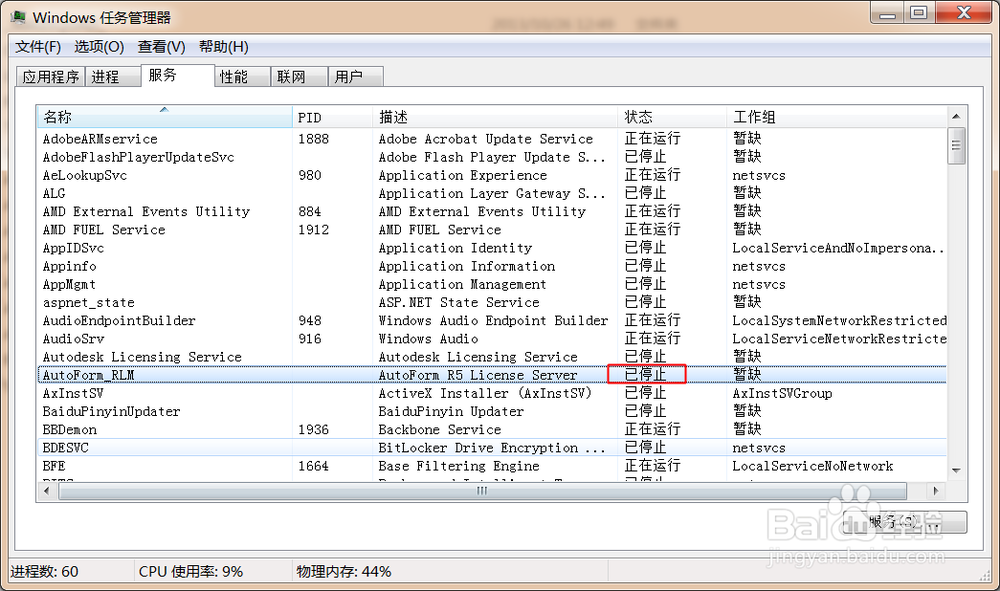
Task: Select the AudioSrv service row
Action: 492,339
